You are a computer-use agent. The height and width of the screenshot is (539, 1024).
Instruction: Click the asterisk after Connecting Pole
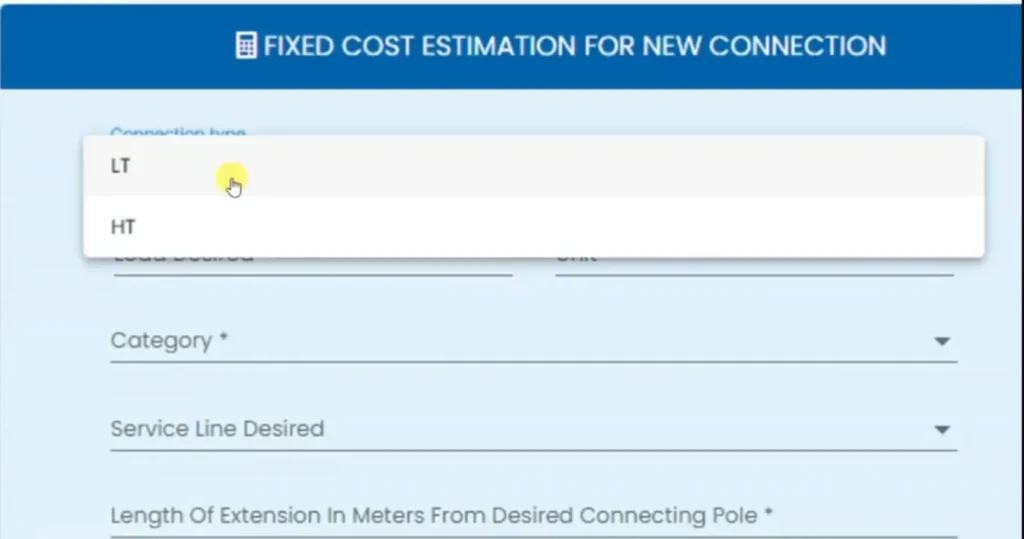(x=768, y=515)
